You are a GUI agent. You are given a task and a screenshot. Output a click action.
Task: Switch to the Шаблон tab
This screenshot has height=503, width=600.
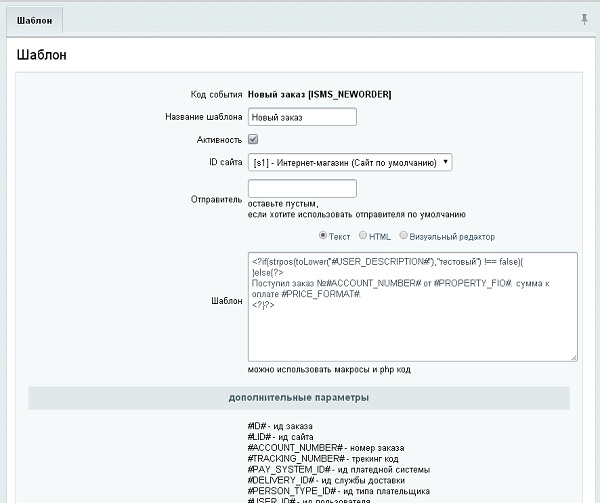(x=34, y=19)
